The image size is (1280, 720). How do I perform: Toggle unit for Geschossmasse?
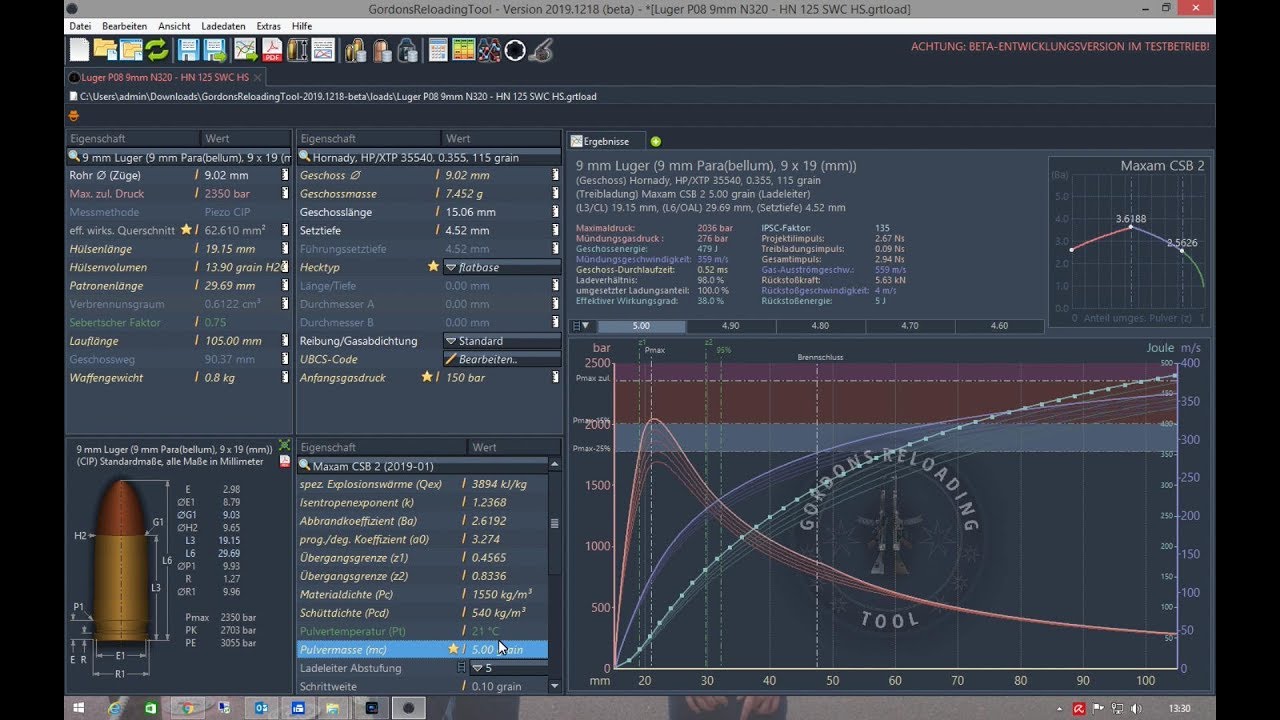(555, 193)
